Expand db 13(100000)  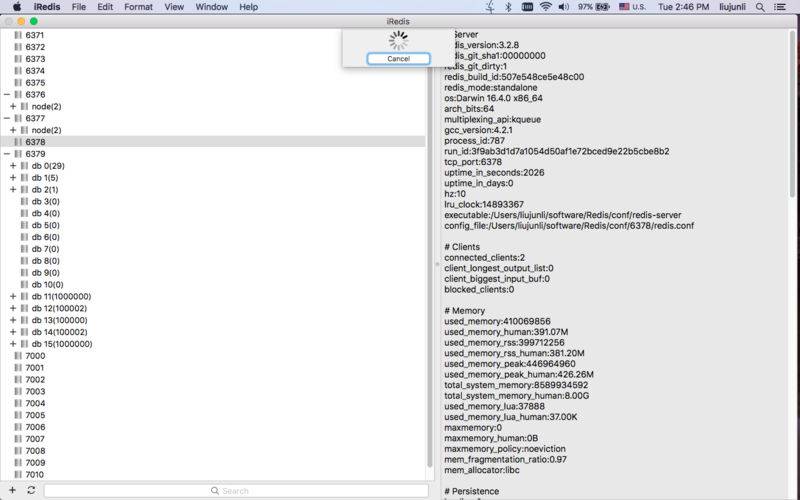click(x=13, y=320)
